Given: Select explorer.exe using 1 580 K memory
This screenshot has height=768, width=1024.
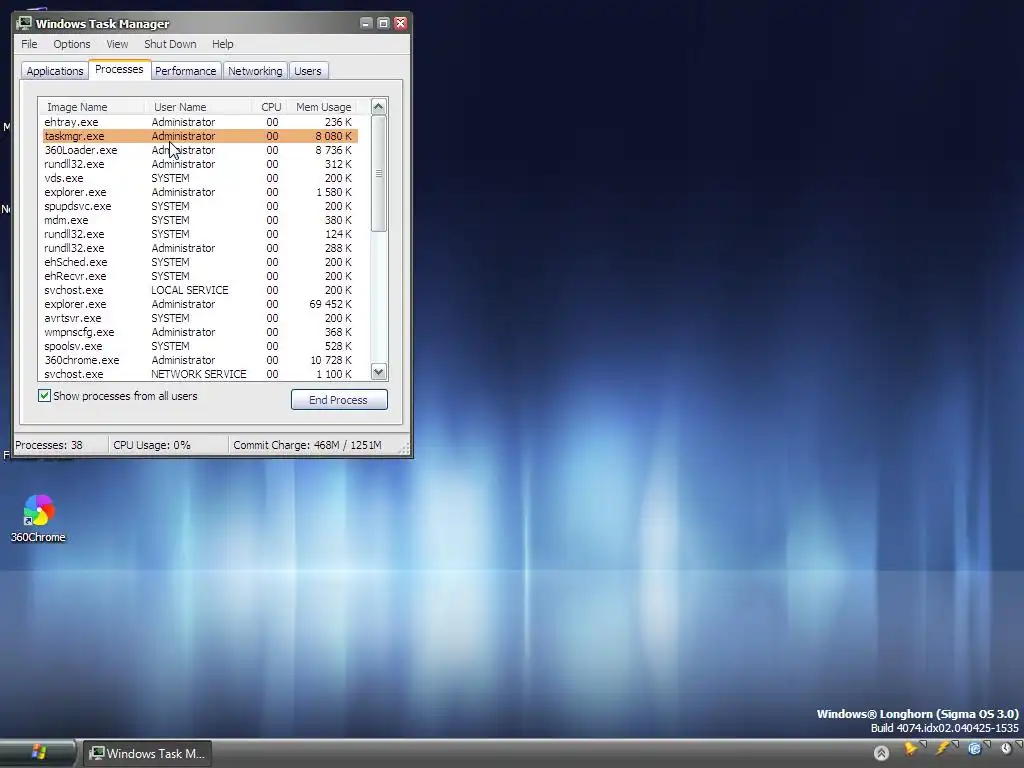Looking at the screenshot, I should click(x=200, y=192).
